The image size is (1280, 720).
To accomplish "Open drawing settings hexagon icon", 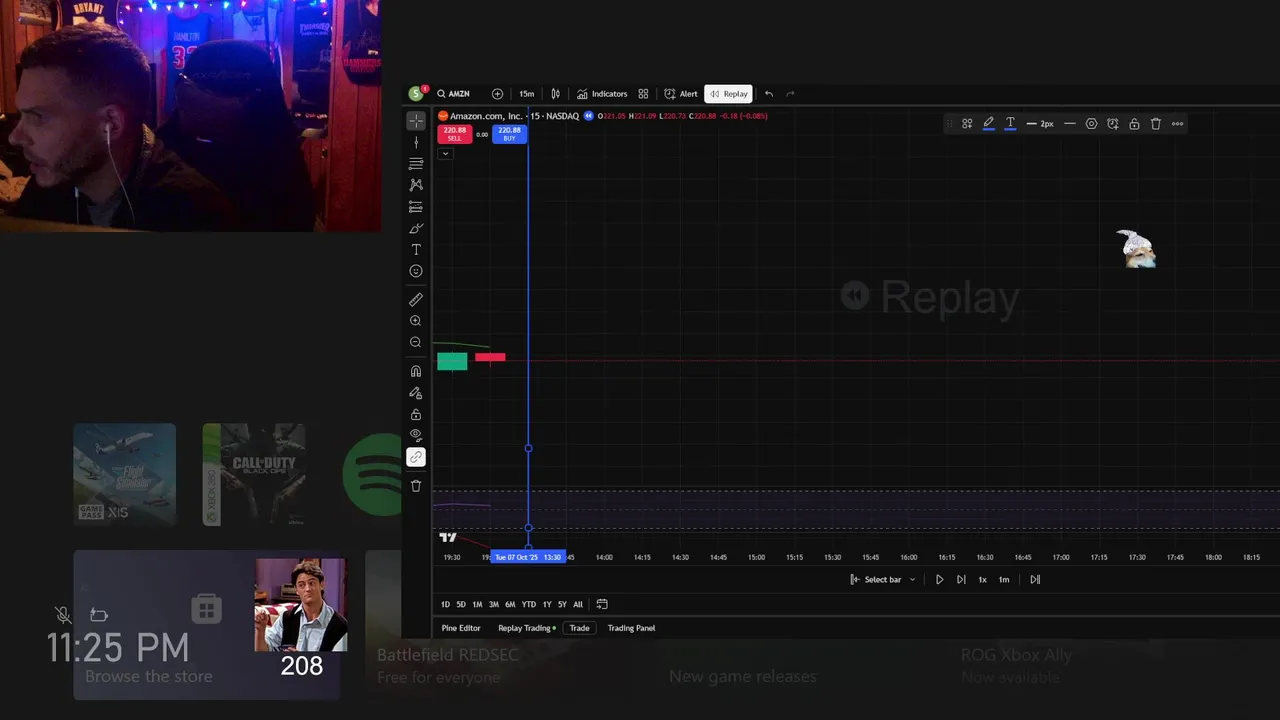I will pos(1091,124).
